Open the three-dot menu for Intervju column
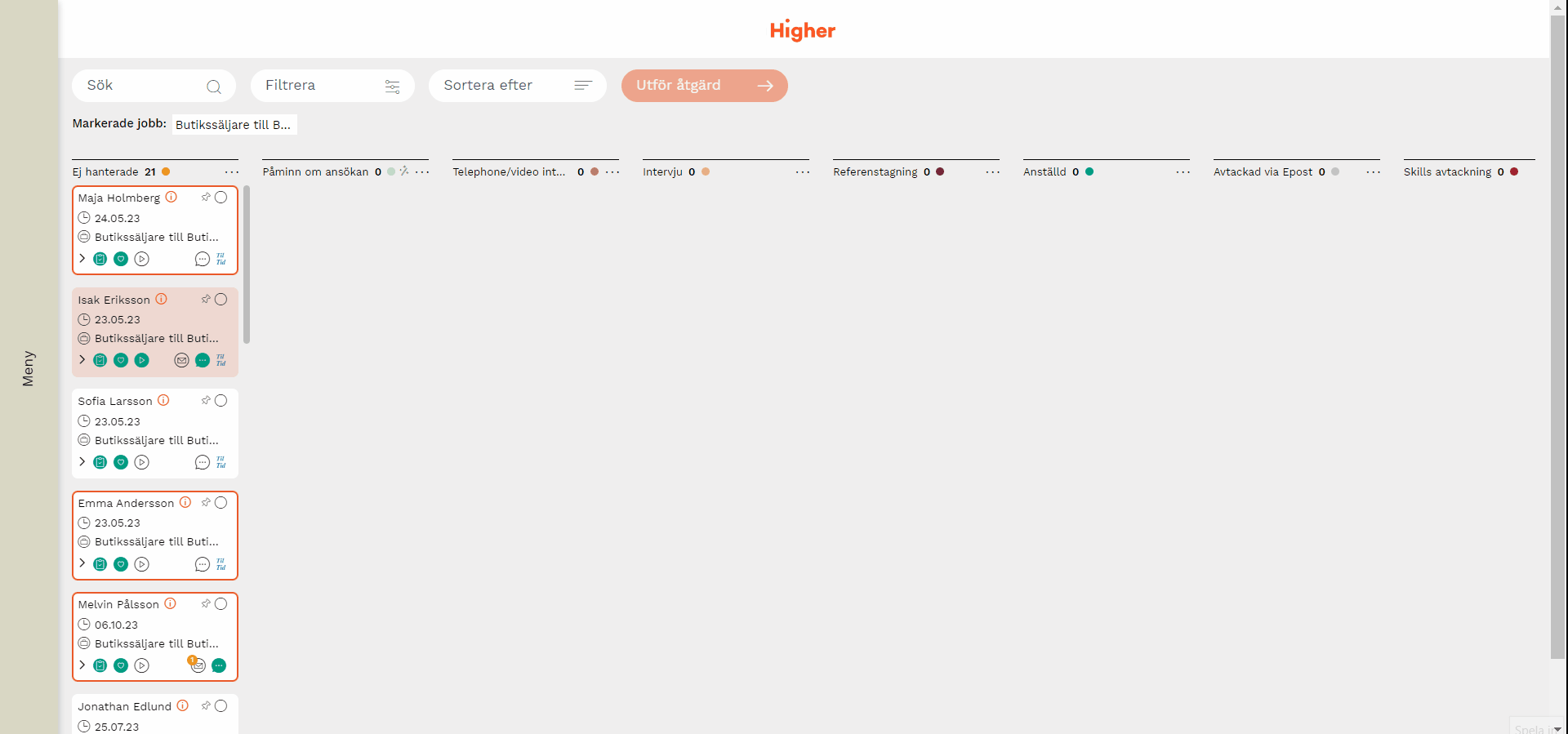Image resolution: width=1568 pixels, height=734 pixels. click(x=803, y=172)
